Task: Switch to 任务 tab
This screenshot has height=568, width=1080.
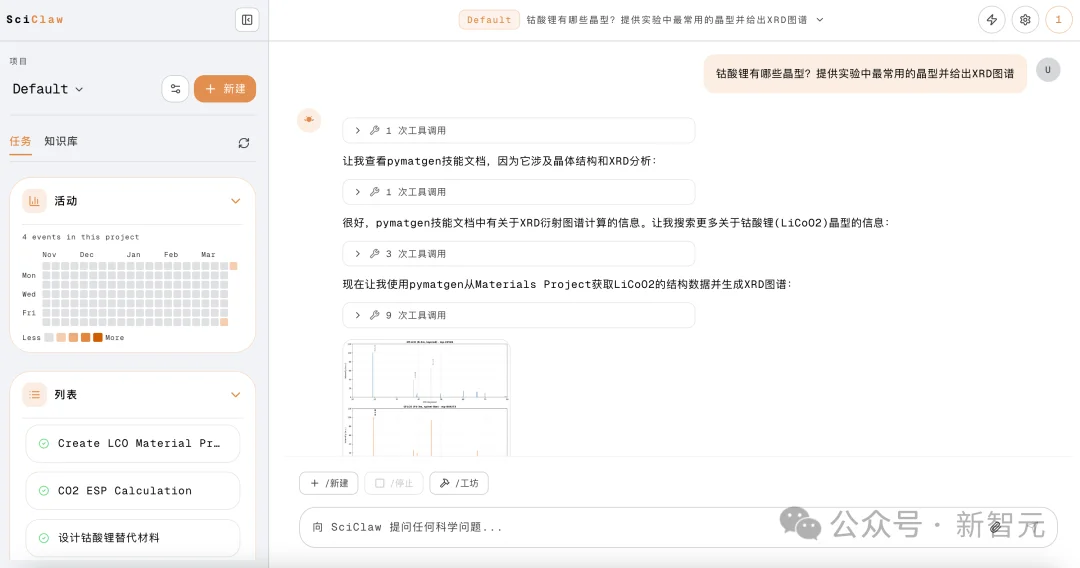Action: [20, 141]
